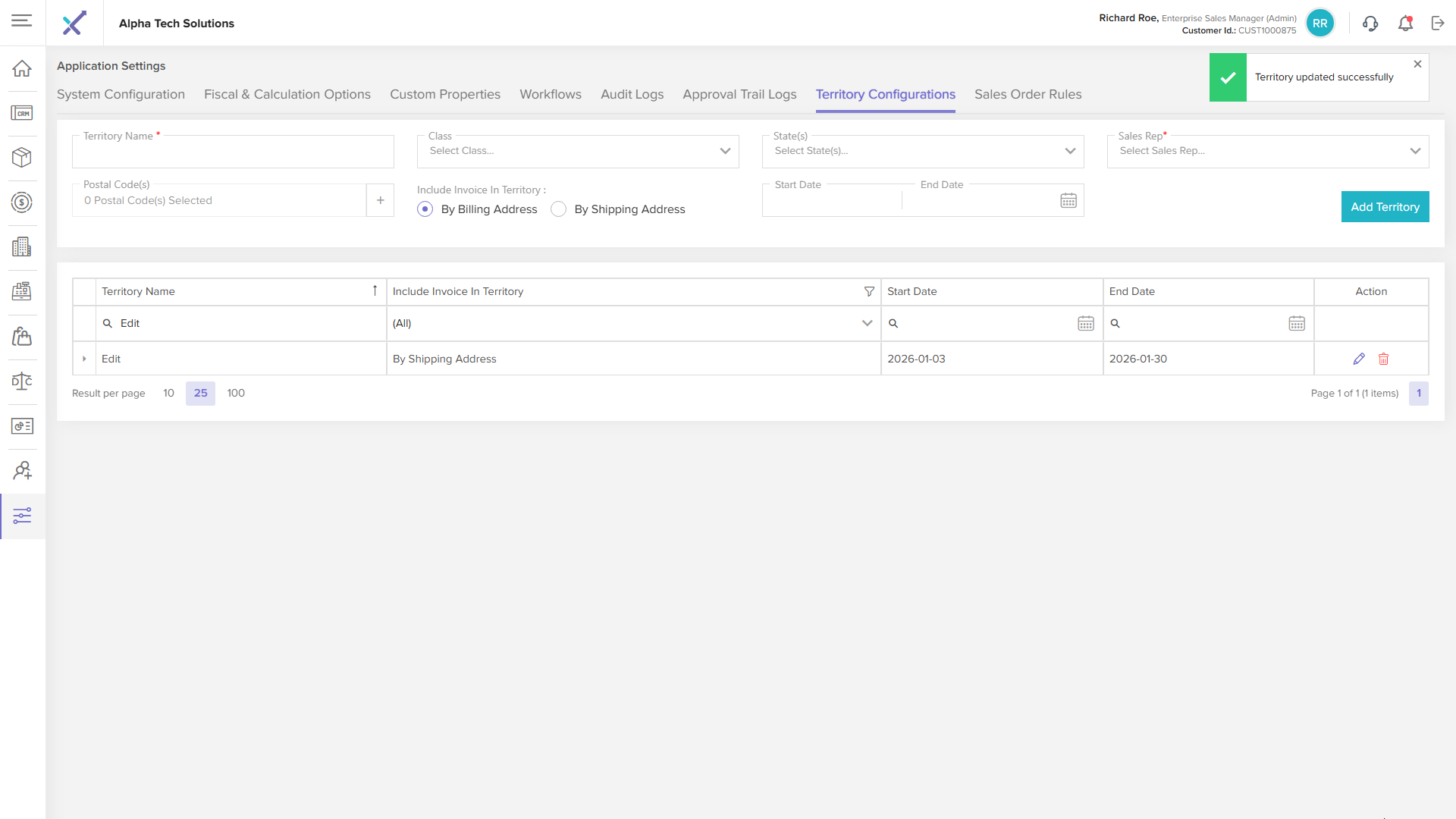
Task: Open the Select Class dropdown
Action: coord(577,151)
